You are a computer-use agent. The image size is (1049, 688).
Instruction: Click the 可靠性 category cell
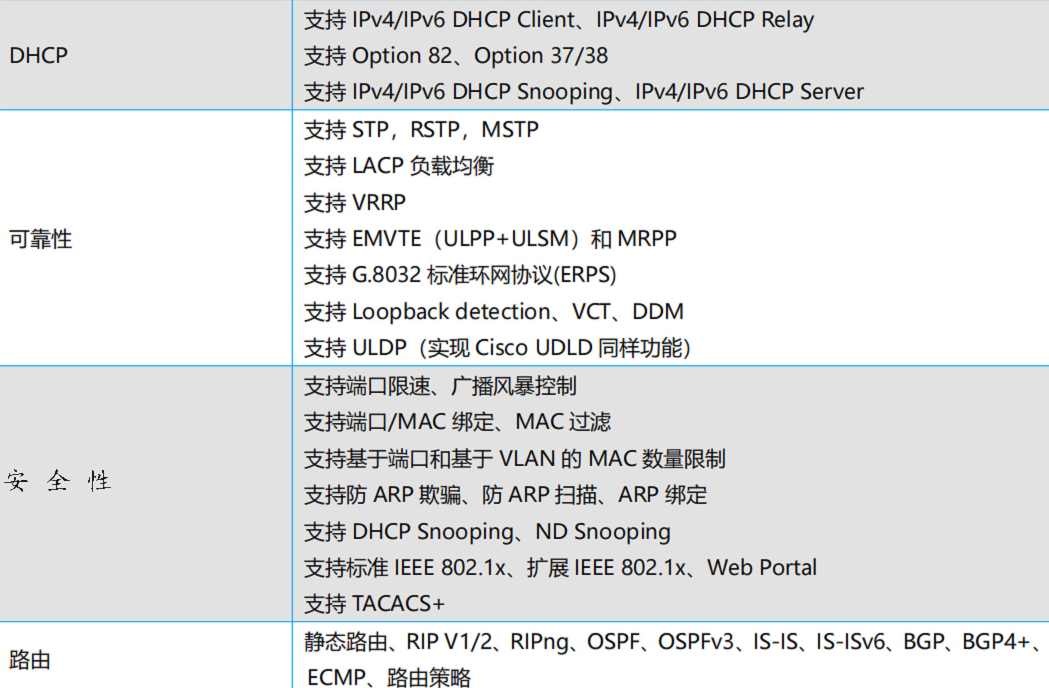point(146,238)
